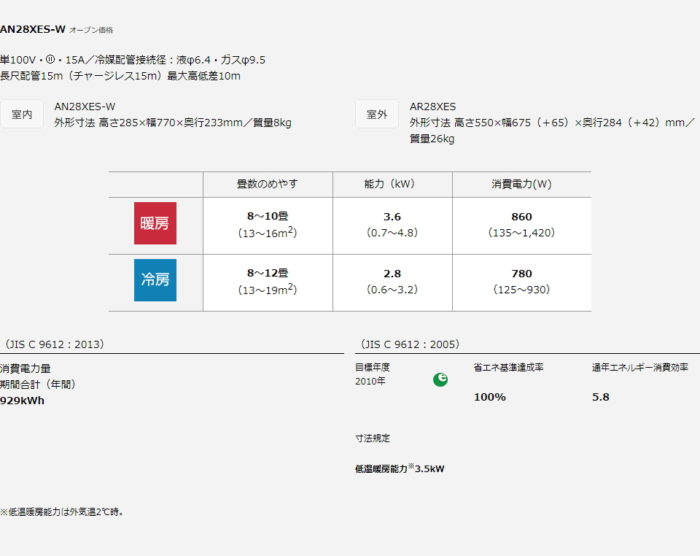Click the 省エネ基準達成率 label
Screen dimensions: 700x556
508,368
